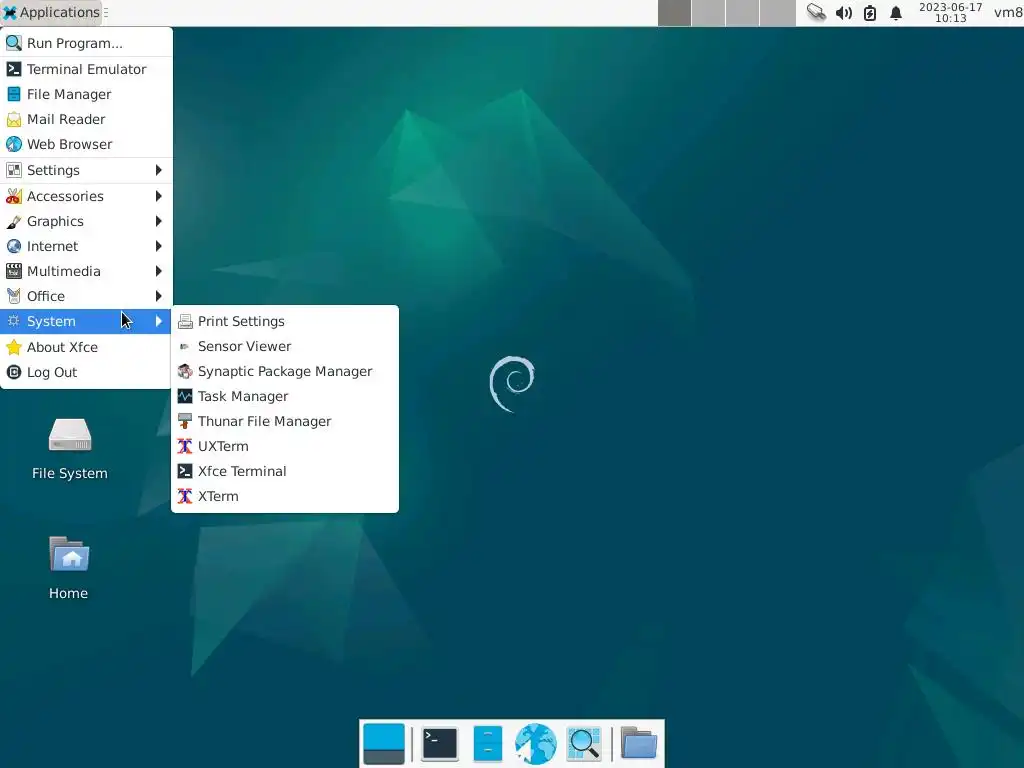
Task: Click the volume speaker tray icon
Action: [x=844, y=13]
